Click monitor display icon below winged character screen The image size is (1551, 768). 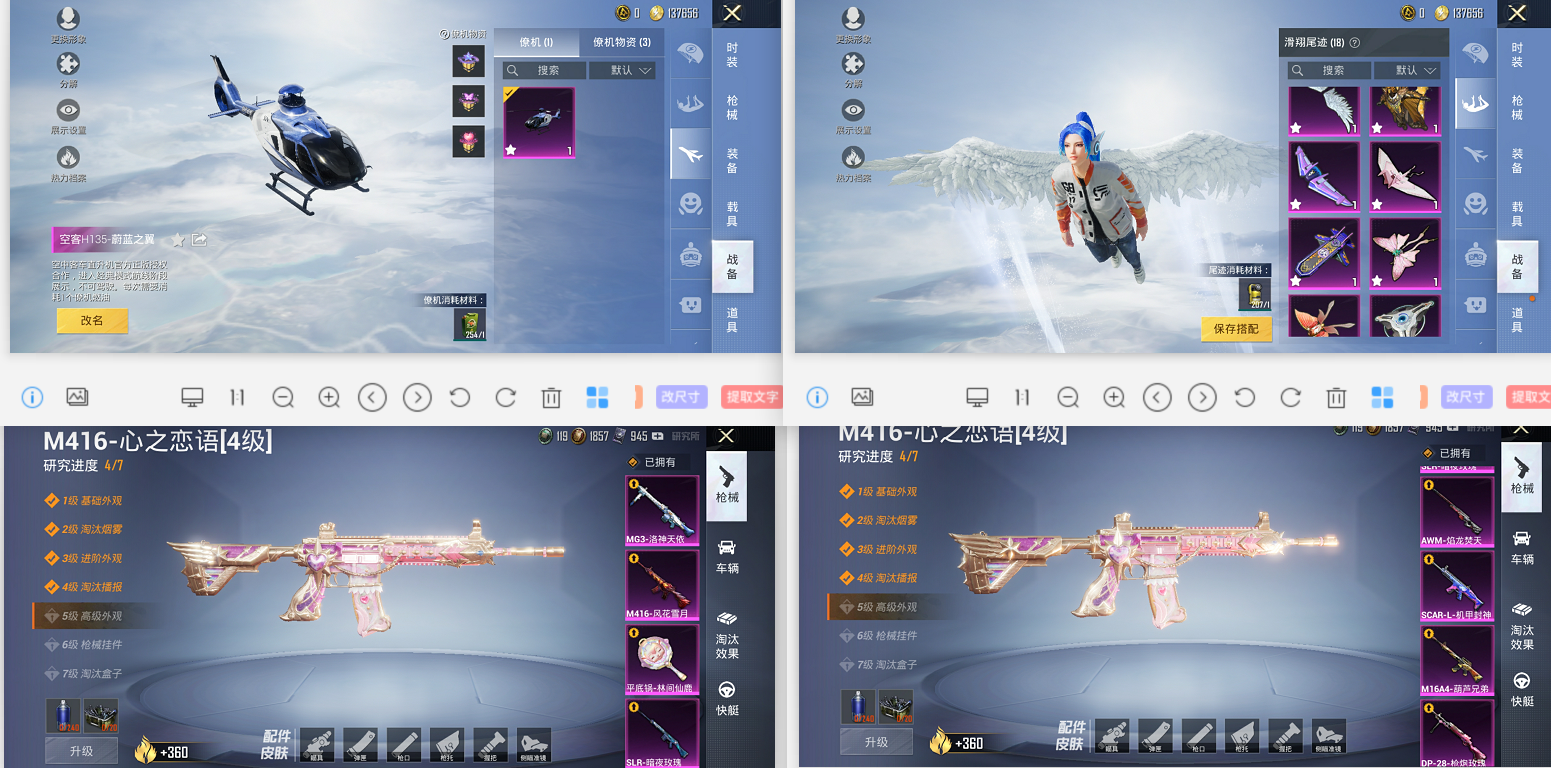tap(977, 397)
